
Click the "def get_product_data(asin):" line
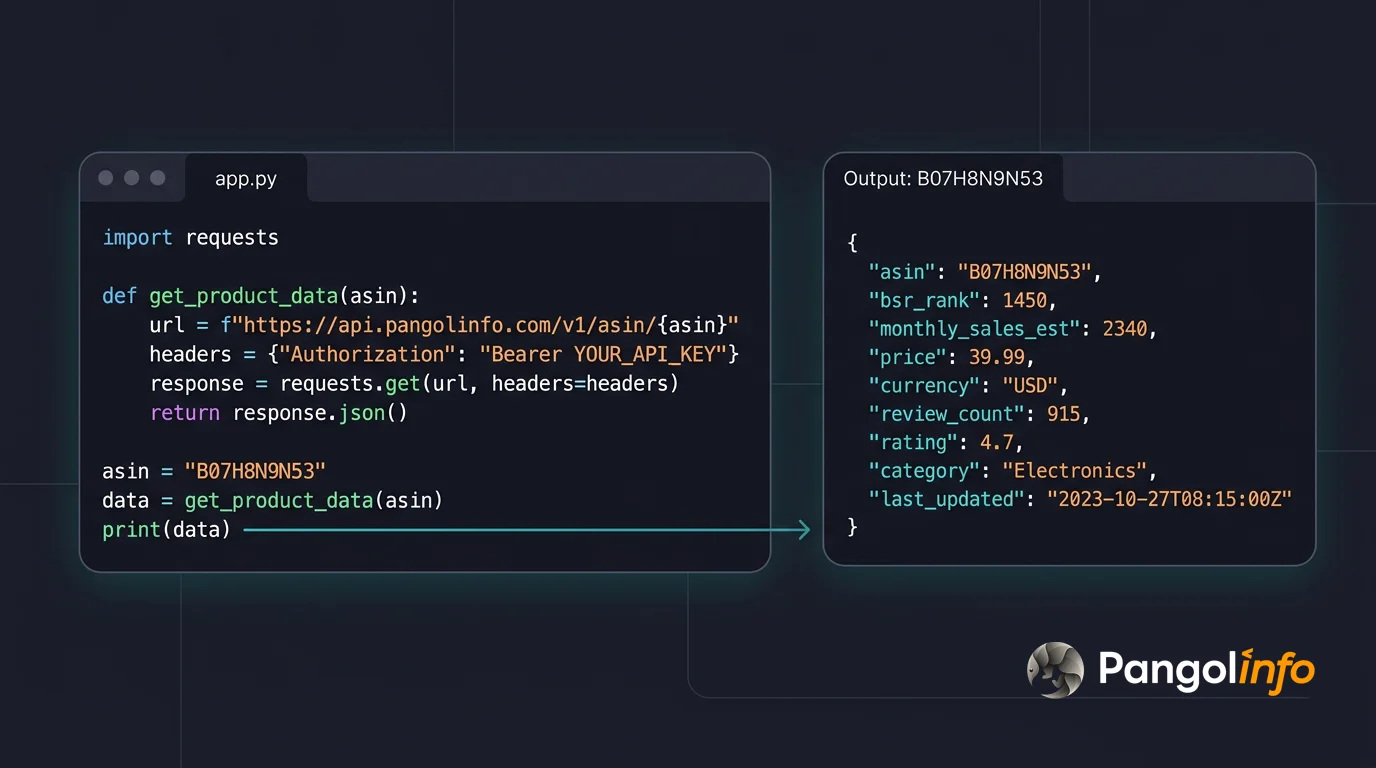(261, 296)
